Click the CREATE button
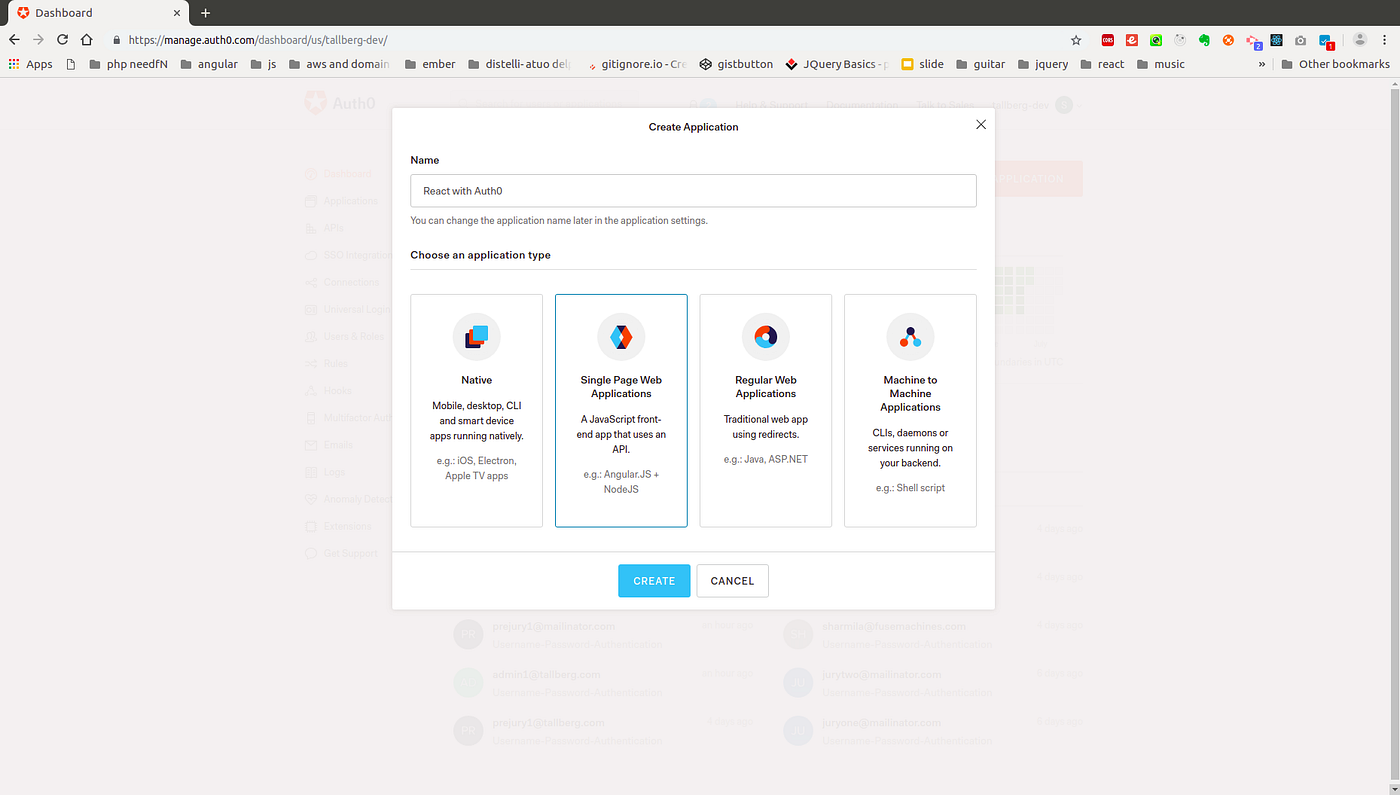 coord(653,580)
